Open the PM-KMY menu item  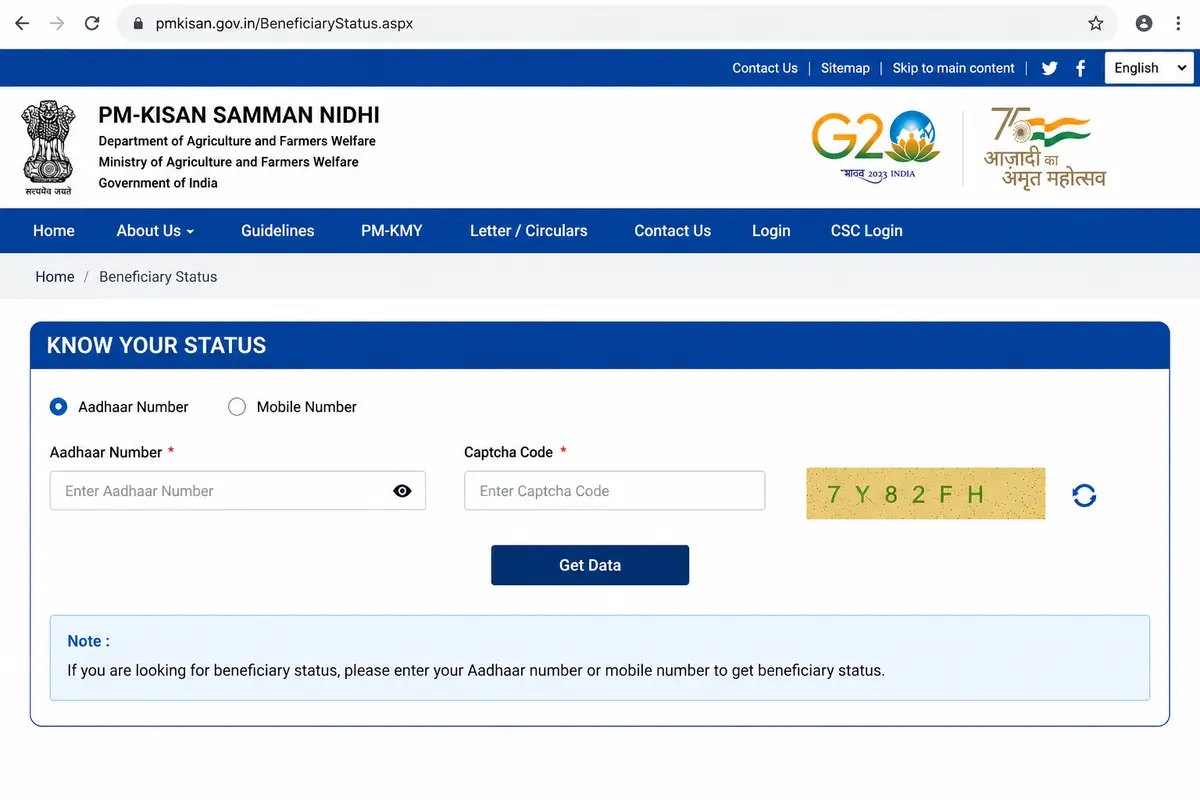[392, 230]
